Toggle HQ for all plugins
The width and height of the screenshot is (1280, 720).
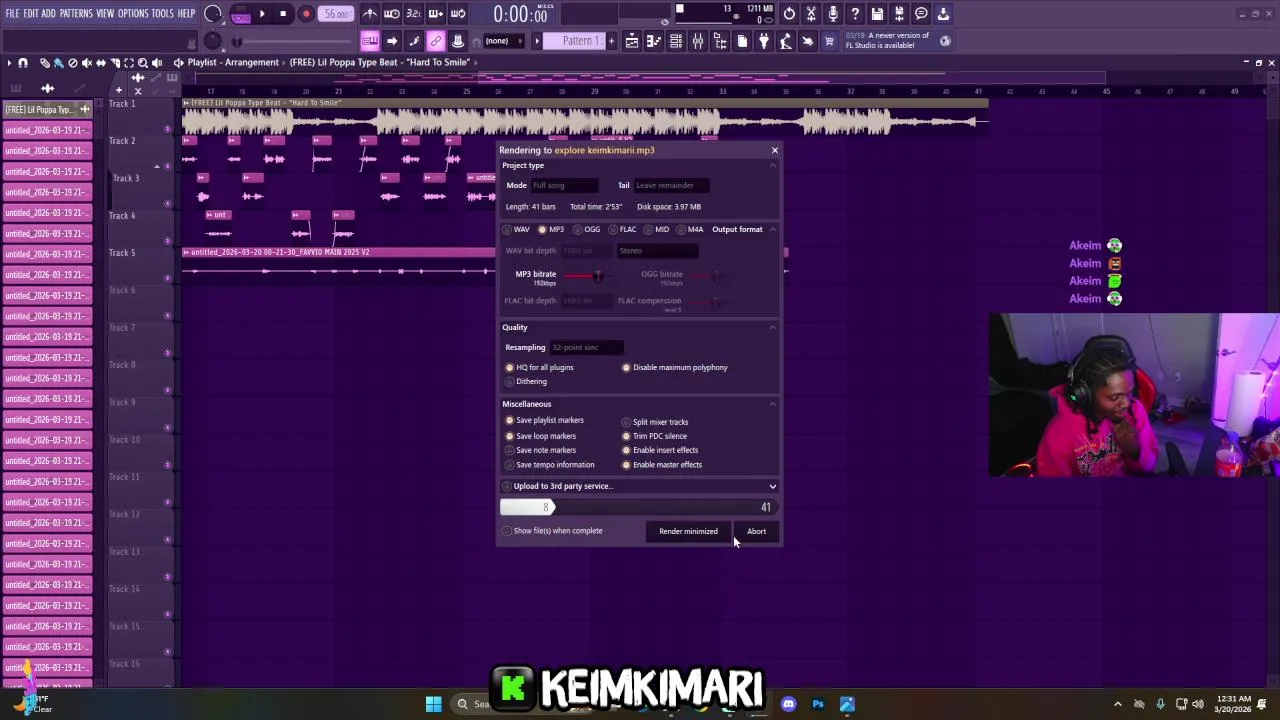tap(540, 368)
